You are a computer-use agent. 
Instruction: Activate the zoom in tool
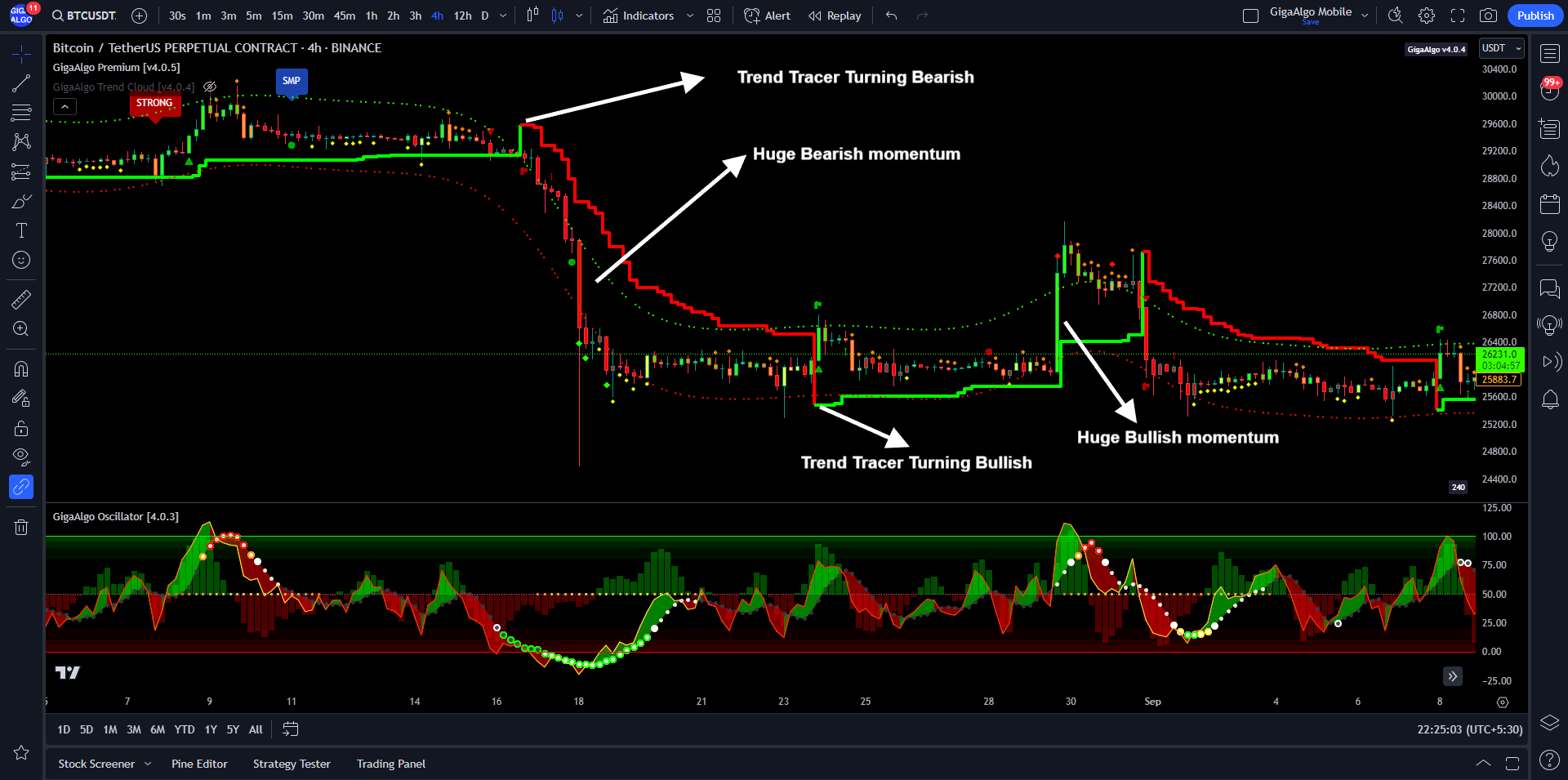point(21,329)
